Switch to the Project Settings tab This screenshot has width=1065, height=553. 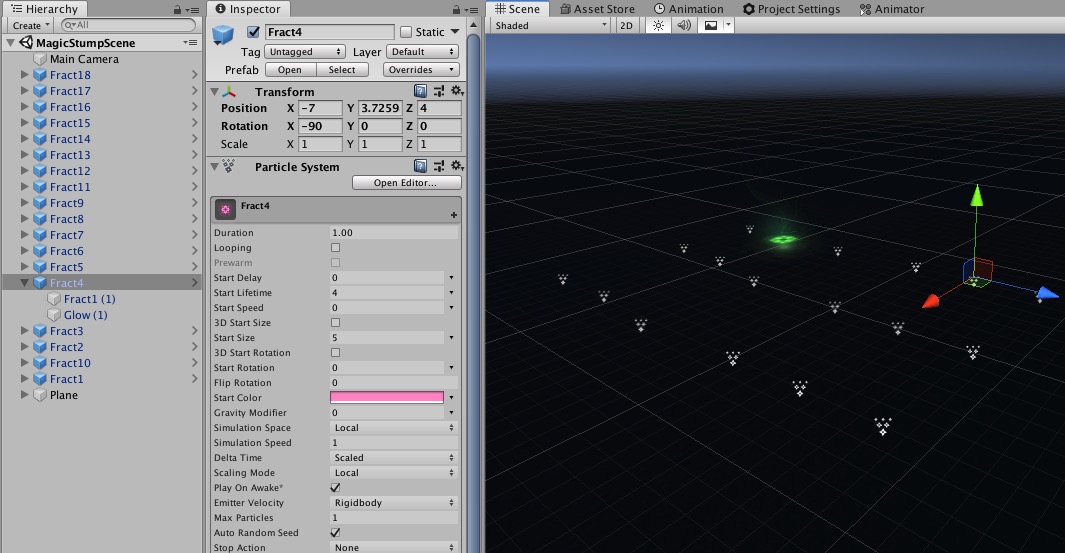coord(791,9)
